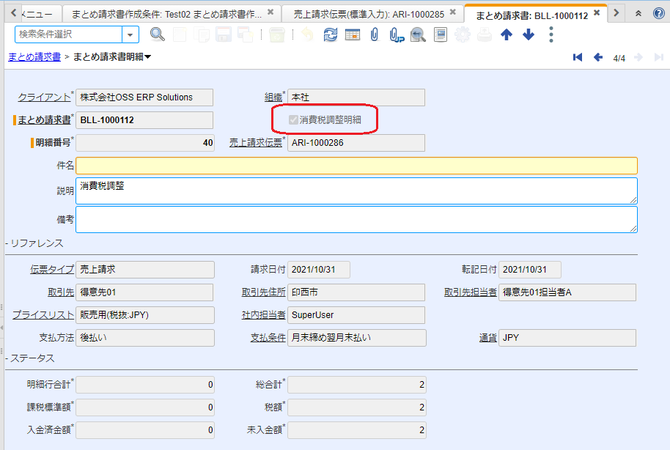Screen dimensions: 670x450
Task: Switch to まとめ請求書作成条件 Test02 tab
Action: (x=166, y=14)
